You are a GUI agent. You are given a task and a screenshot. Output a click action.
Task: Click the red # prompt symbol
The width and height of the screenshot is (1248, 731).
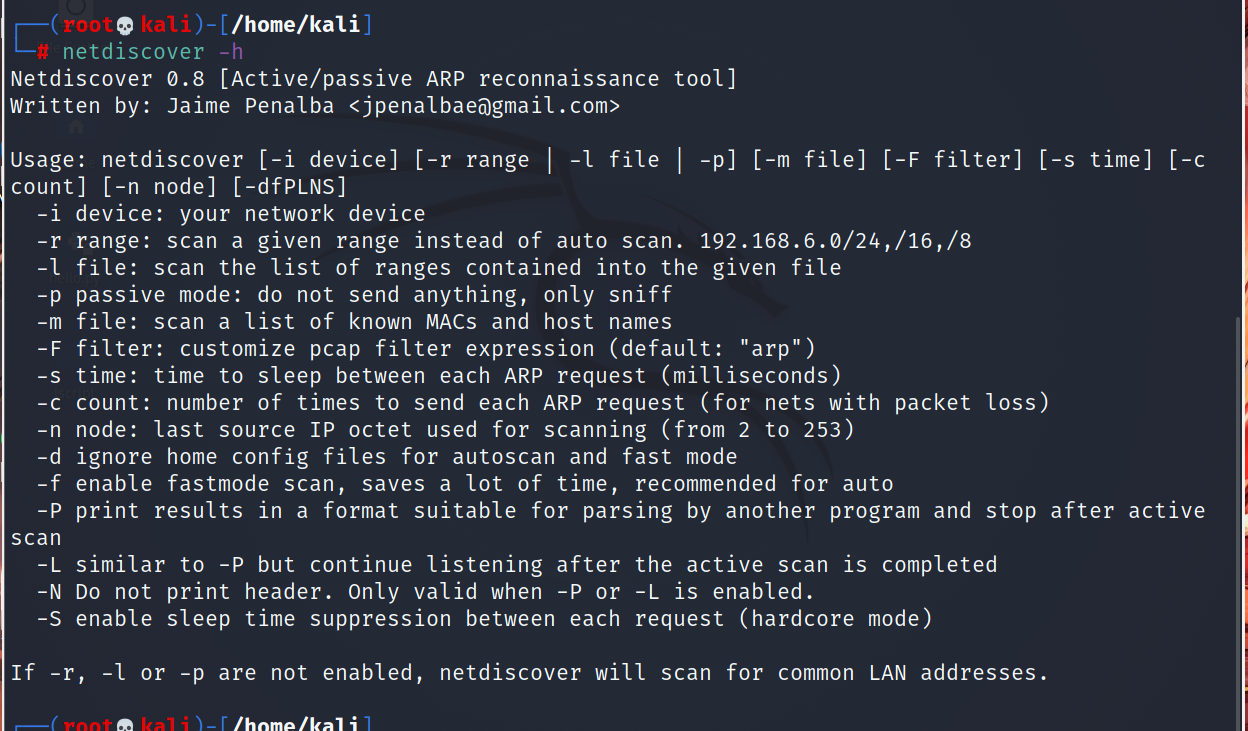(43, 52)
